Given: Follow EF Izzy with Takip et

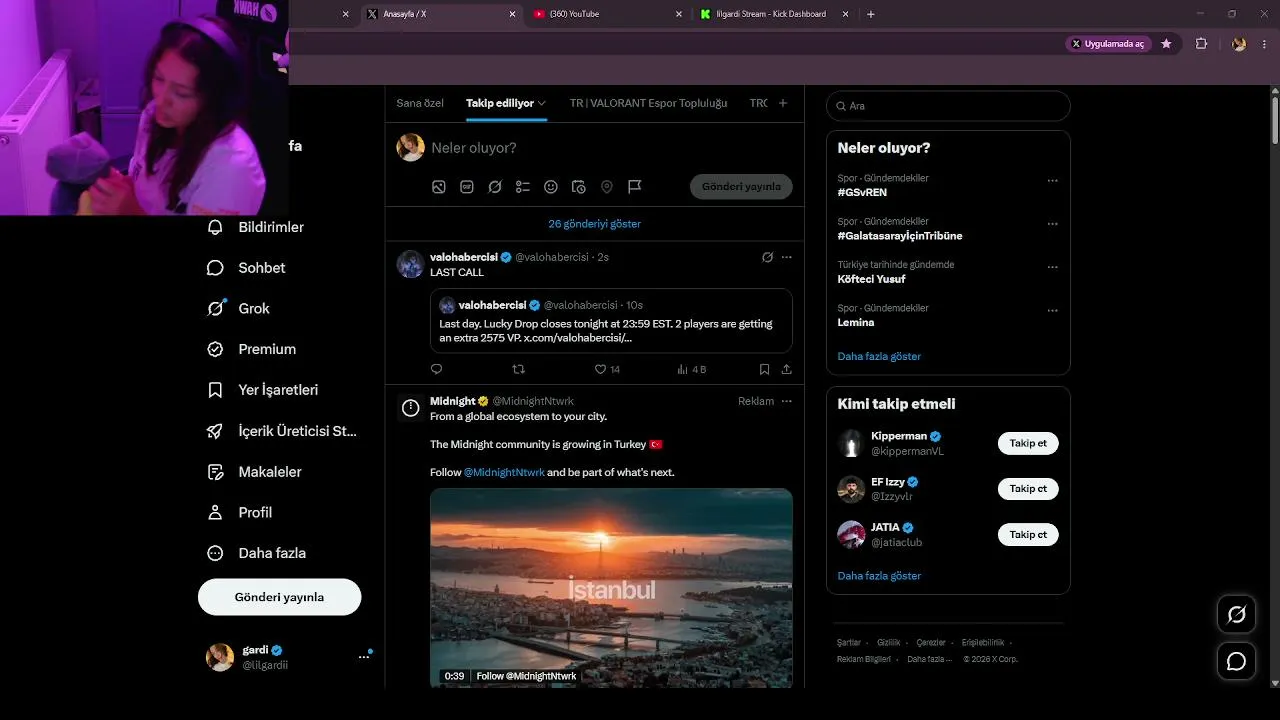Looking at the screenshot, I should pos(1028,489).
